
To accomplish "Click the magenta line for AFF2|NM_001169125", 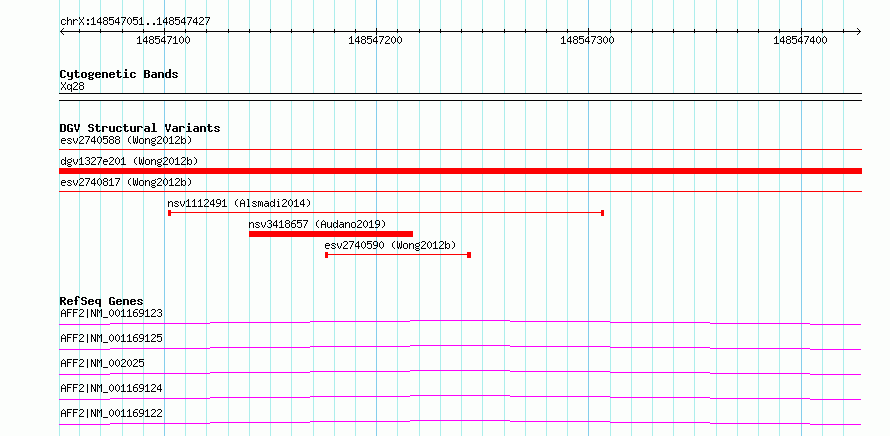I will (461, 347).
